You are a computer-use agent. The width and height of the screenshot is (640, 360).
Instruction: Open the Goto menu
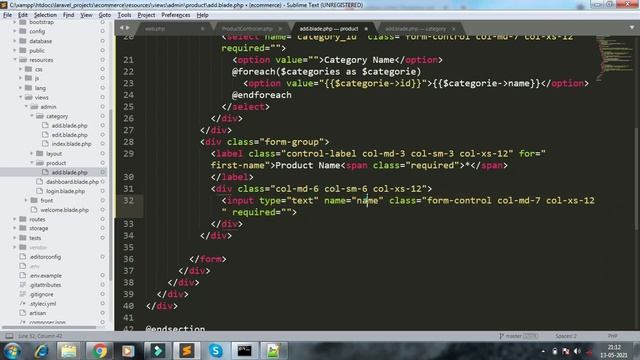click(x=104, y=15)
